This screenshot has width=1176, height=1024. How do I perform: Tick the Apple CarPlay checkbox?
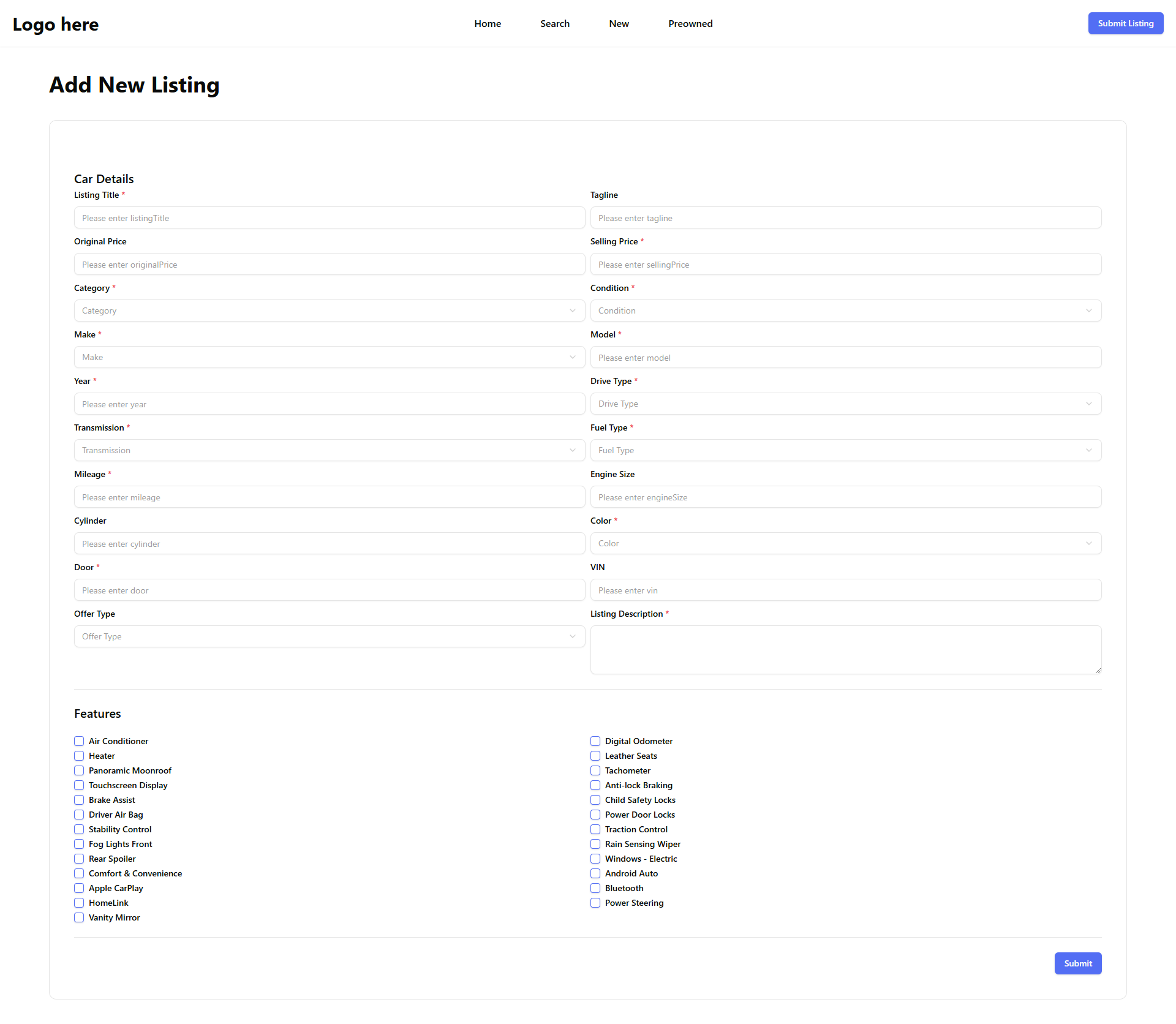(79, 888)
